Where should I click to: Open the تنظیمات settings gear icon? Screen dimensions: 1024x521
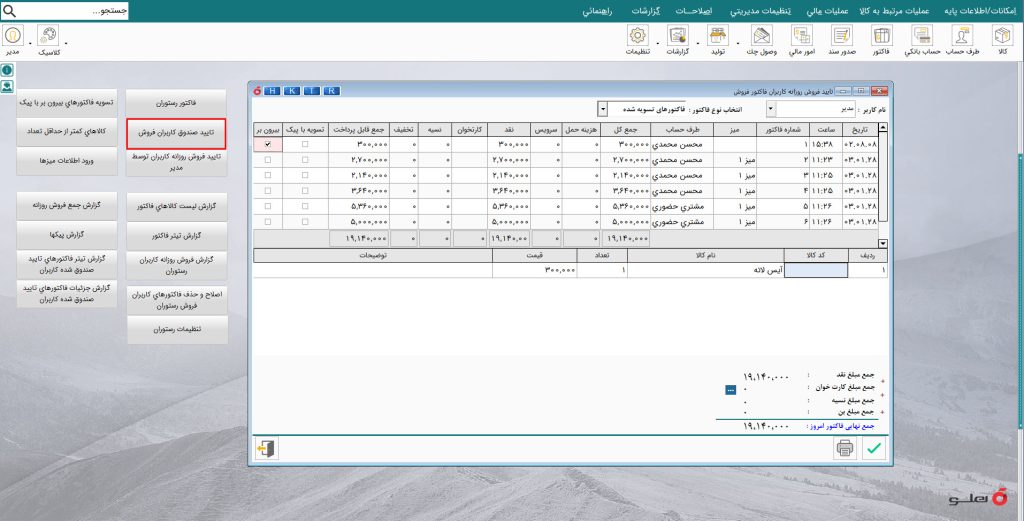pyautogui.click(x=637, y=35)
